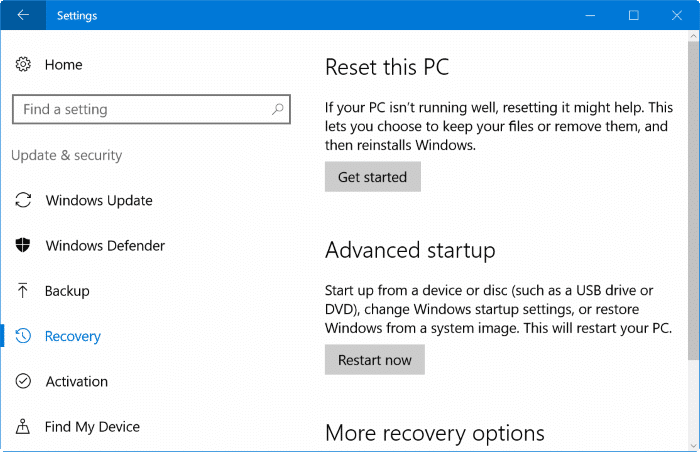Viewport: 700px width, 452px height.
Task: Click the Activation checkmark circle icon
Action: (23, 381)
